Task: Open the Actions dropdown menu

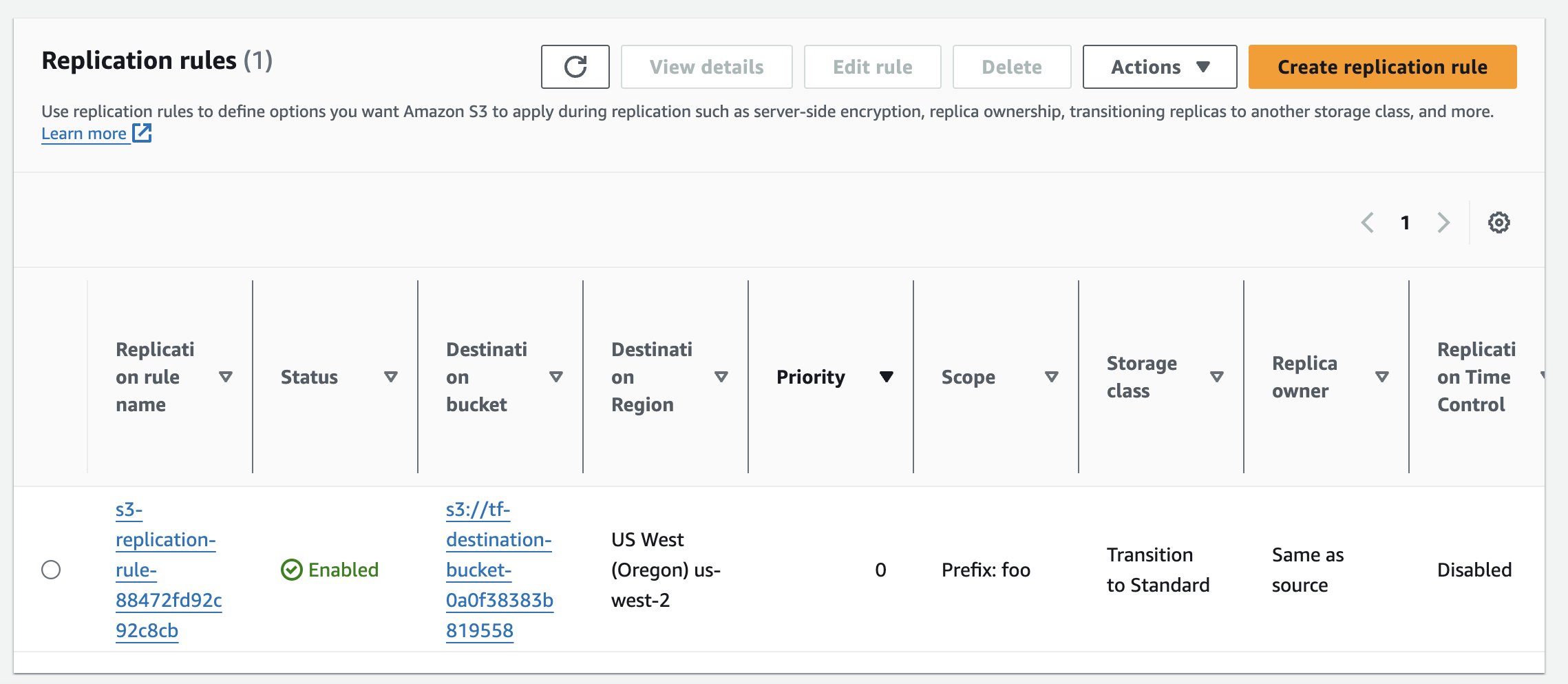Action: 1159,67
